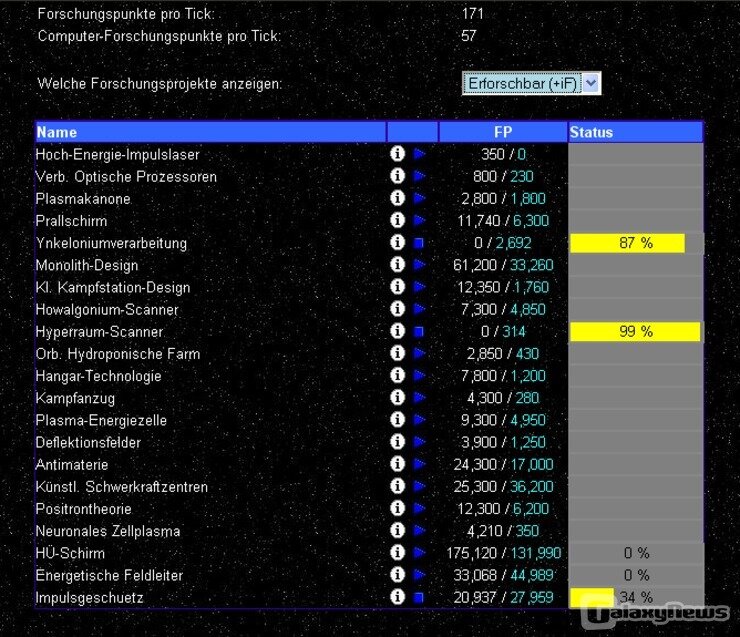Halt Impulsgeschuetz research via square icon
This screenshot has width=740, height=637.
point(419,598)
